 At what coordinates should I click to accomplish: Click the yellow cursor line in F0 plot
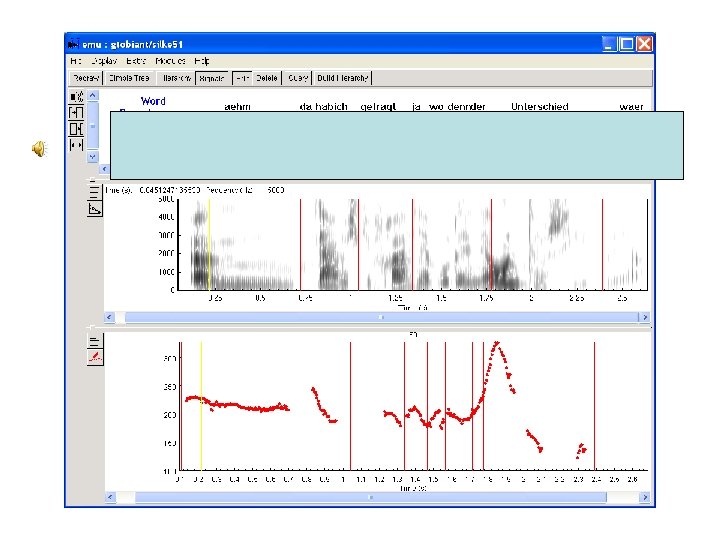tap(201, 406)
